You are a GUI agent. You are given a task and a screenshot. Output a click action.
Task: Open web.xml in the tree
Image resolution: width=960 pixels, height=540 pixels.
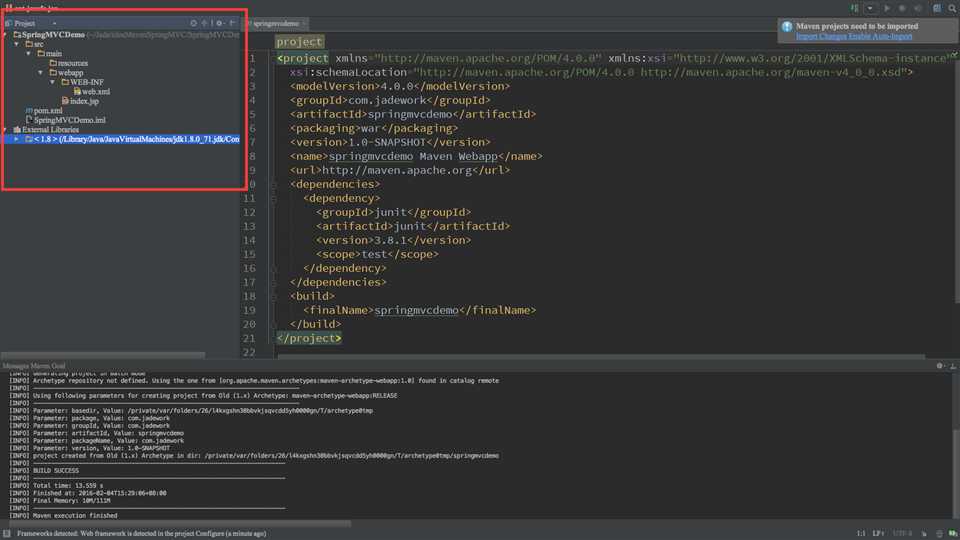(x=92, y=92)
